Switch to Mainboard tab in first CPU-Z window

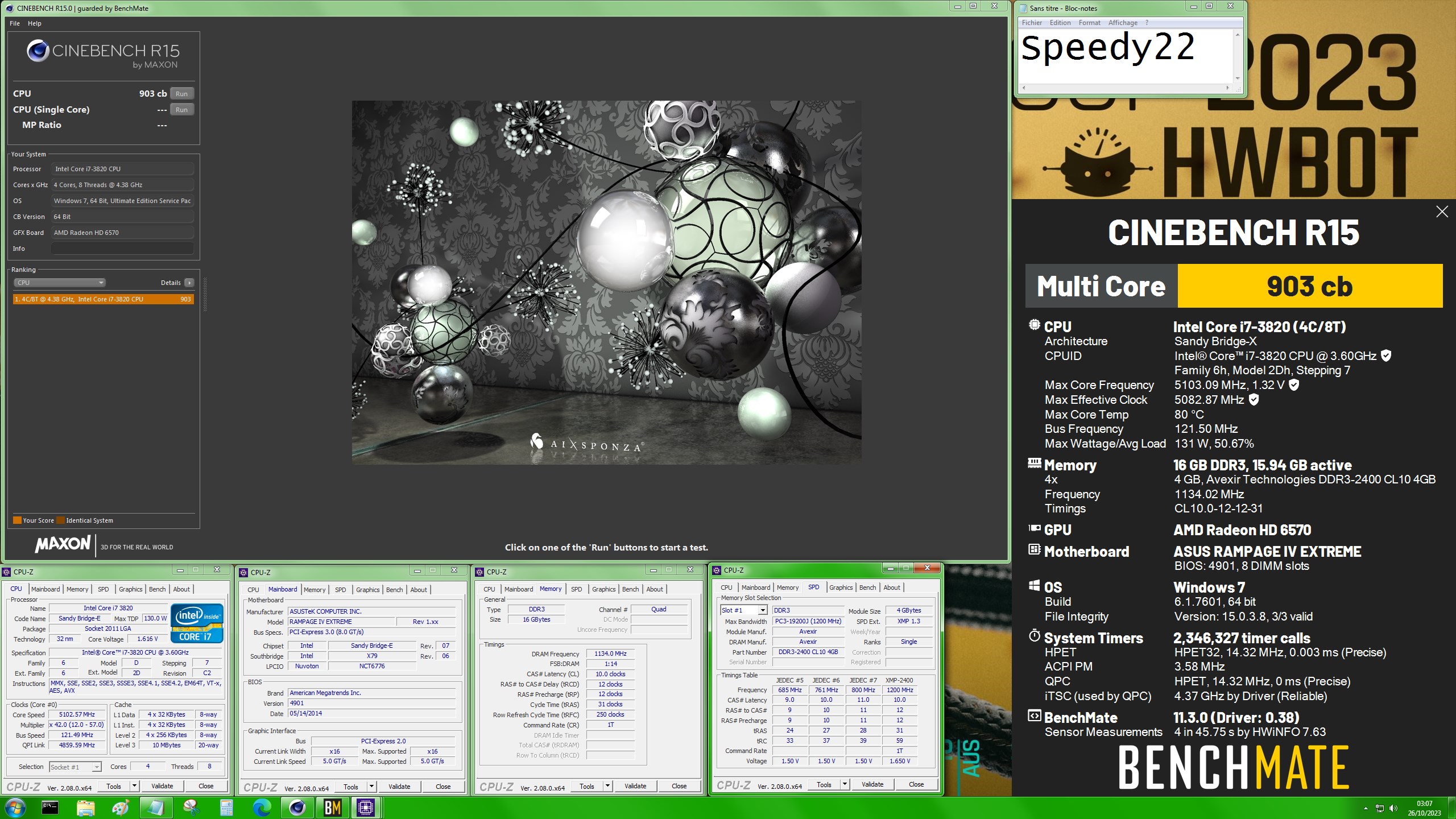(x=45, y=589)
